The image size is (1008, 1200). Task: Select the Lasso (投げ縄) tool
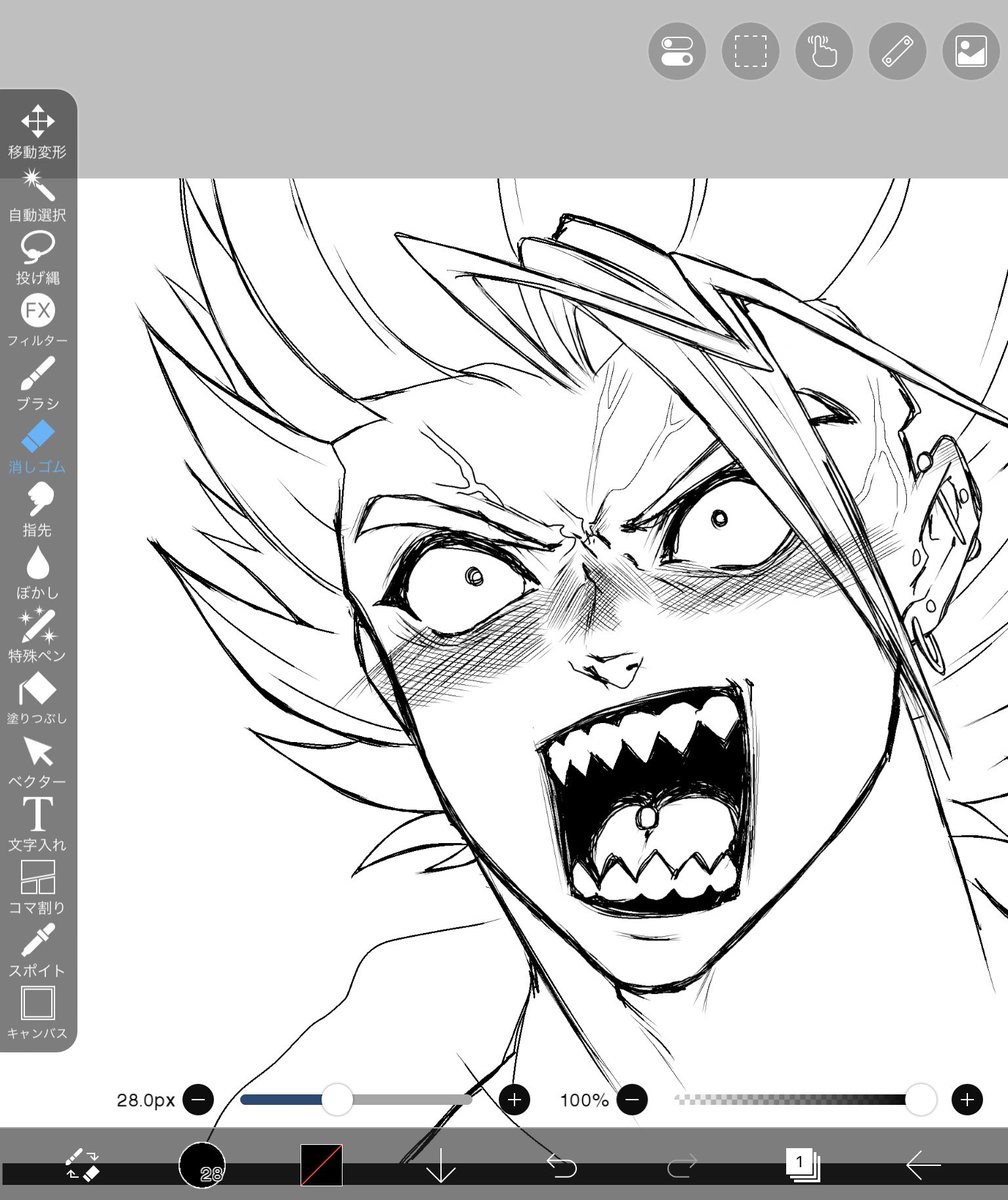pos(38,258)
